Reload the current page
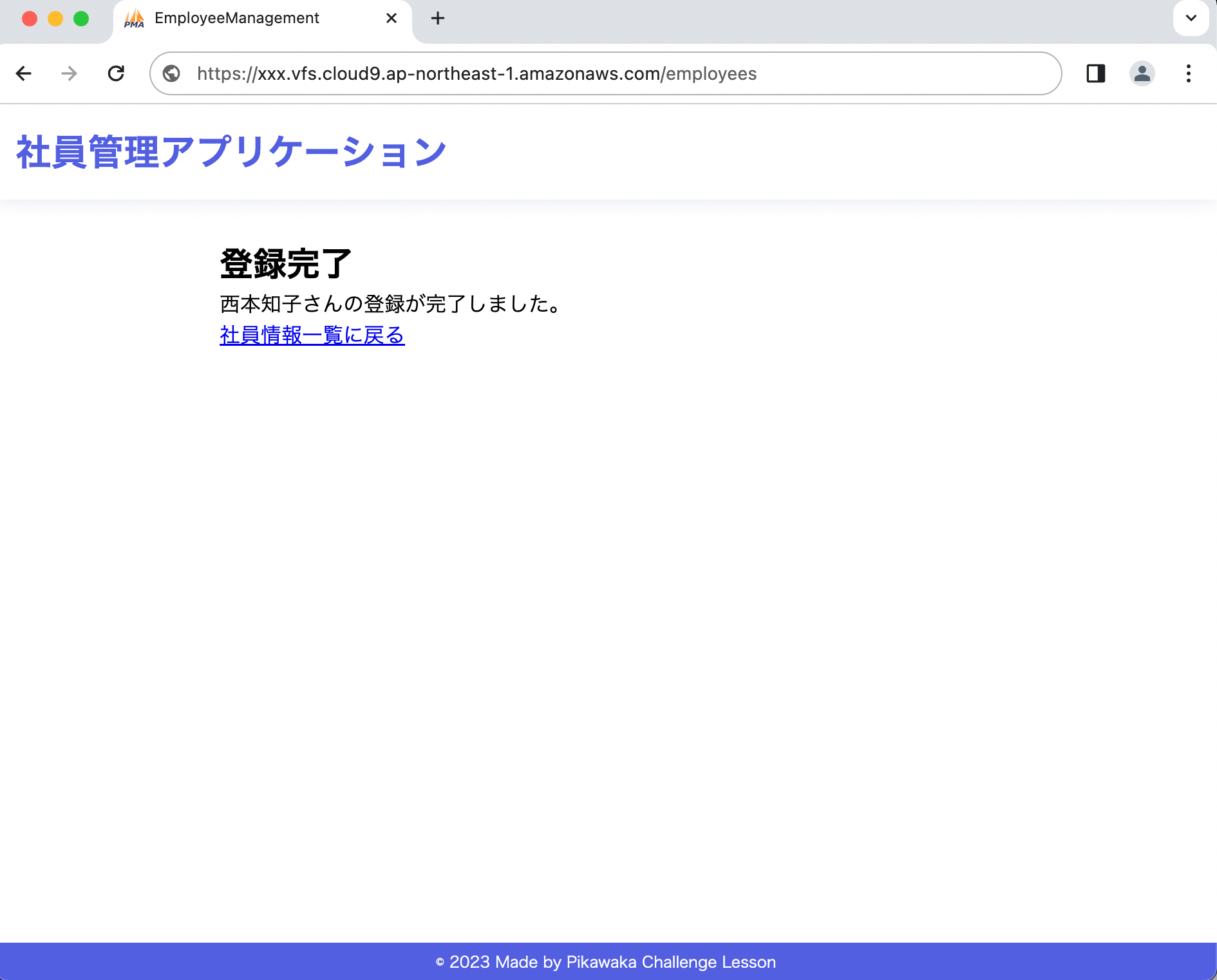Image resolution: width=1217 pixels, height=980 pixels. pos(116,73)
